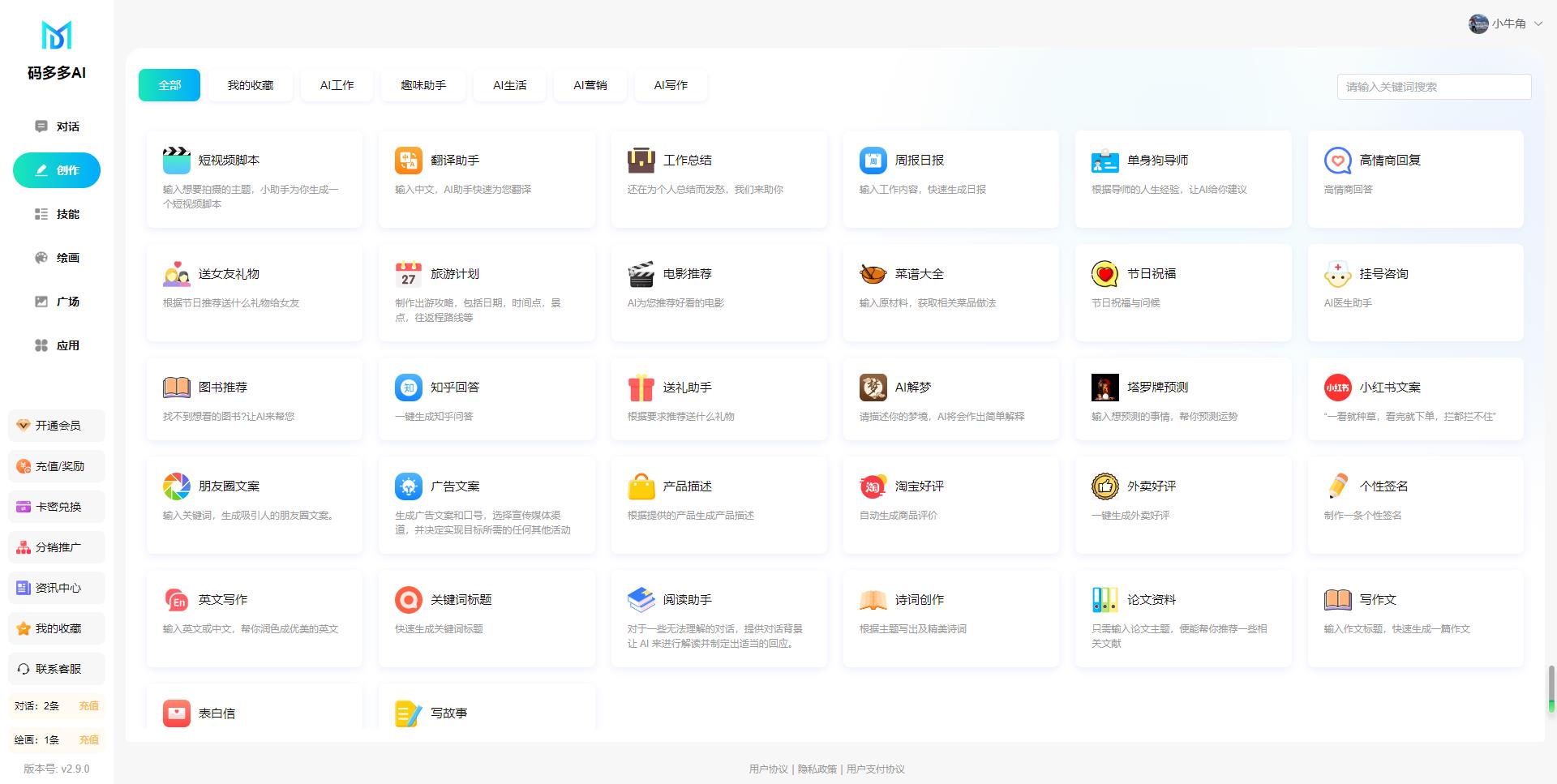
Task: Select 创作 in the sidebar
Action: (x=57, y=170)
